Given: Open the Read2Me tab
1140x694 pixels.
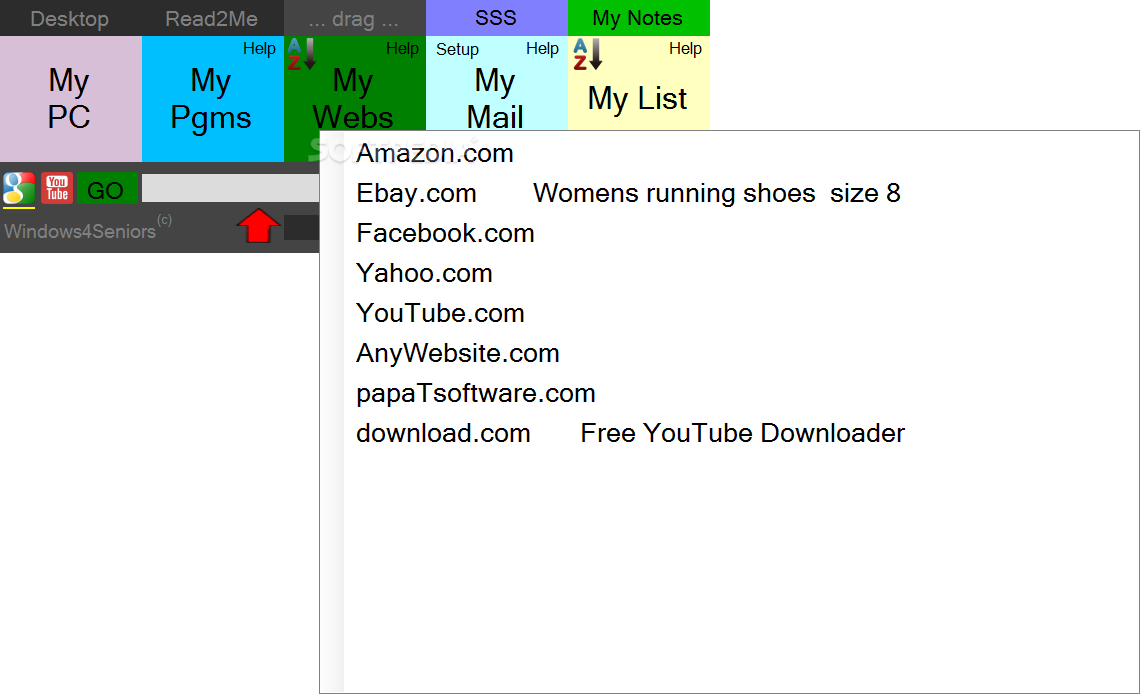Looking at the screenshot, I should click(x=212, y=18).
